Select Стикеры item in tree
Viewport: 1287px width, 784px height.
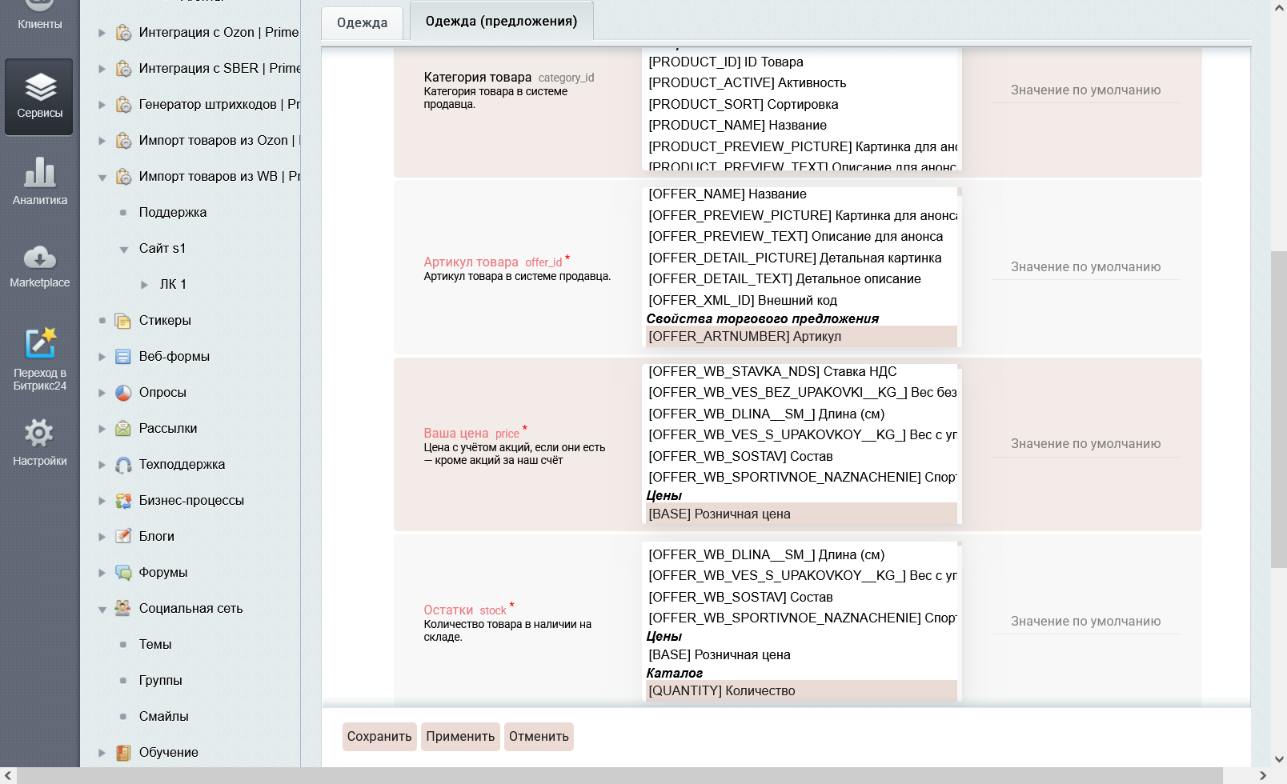pos(165,321)
